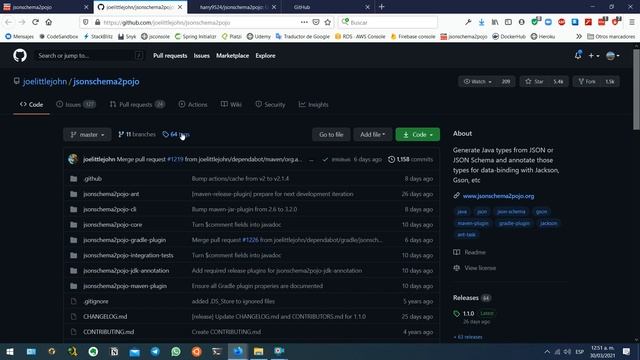This screenshot has width=640, height=360.
Task: Open the .gitignore file
Action: [96, 301]
